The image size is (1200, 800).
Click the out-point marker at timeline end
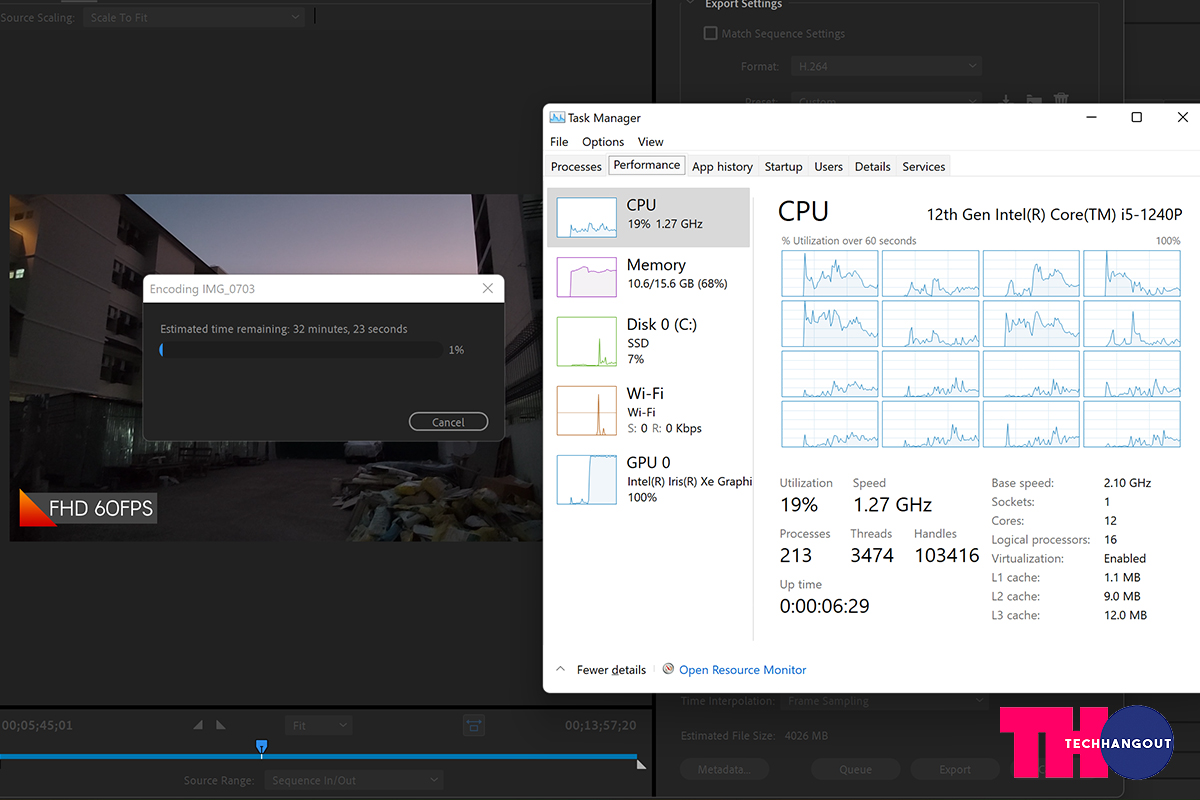click(641, 765)
